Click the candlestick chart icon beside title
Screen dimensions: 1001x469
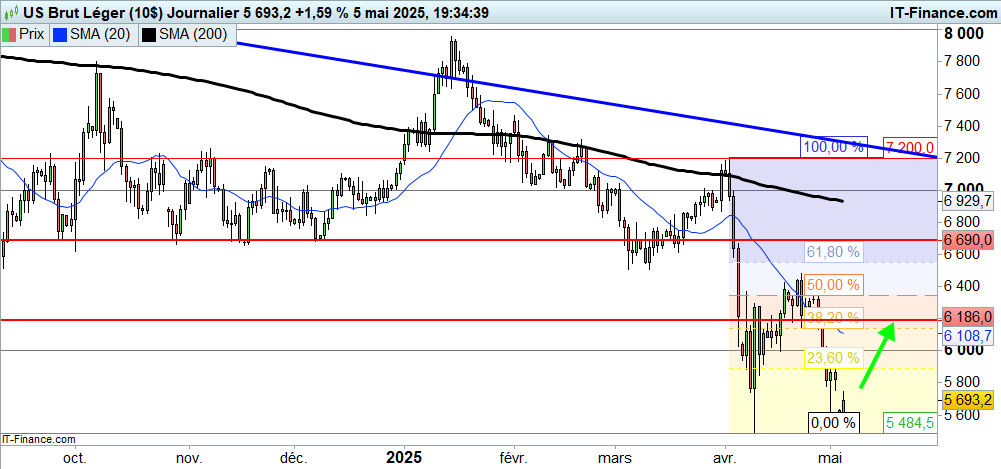(13, 13)
